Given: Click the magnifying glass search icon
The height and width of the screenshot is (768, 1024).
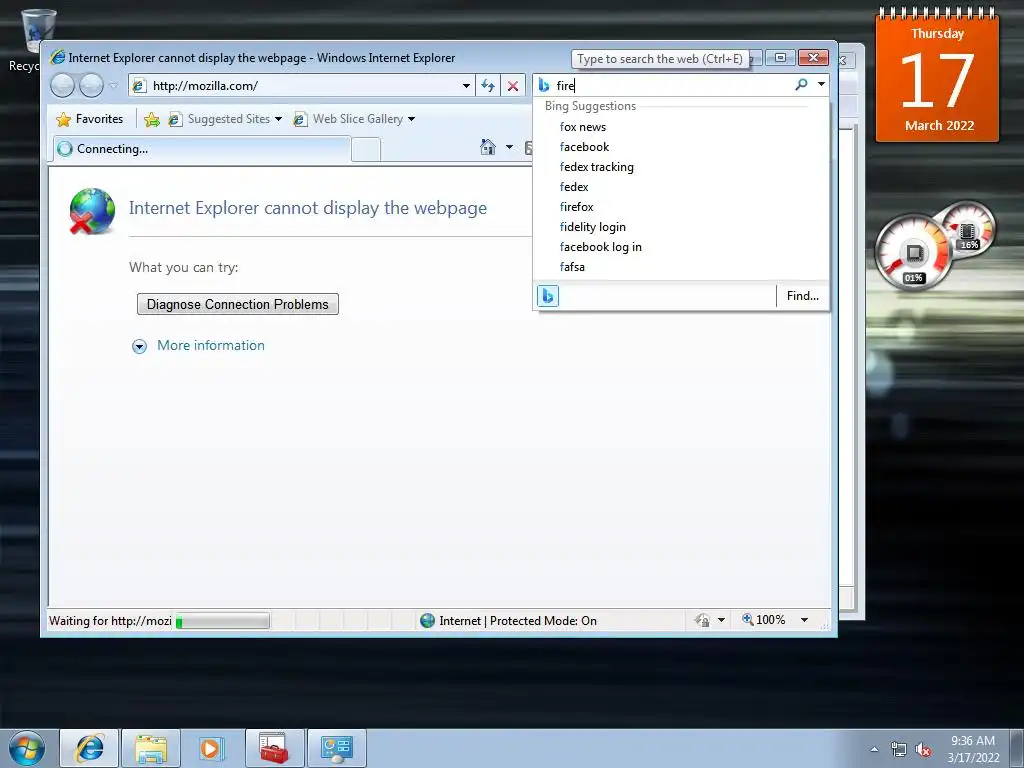Looking at the screenshot, I should tap(801, 85).
